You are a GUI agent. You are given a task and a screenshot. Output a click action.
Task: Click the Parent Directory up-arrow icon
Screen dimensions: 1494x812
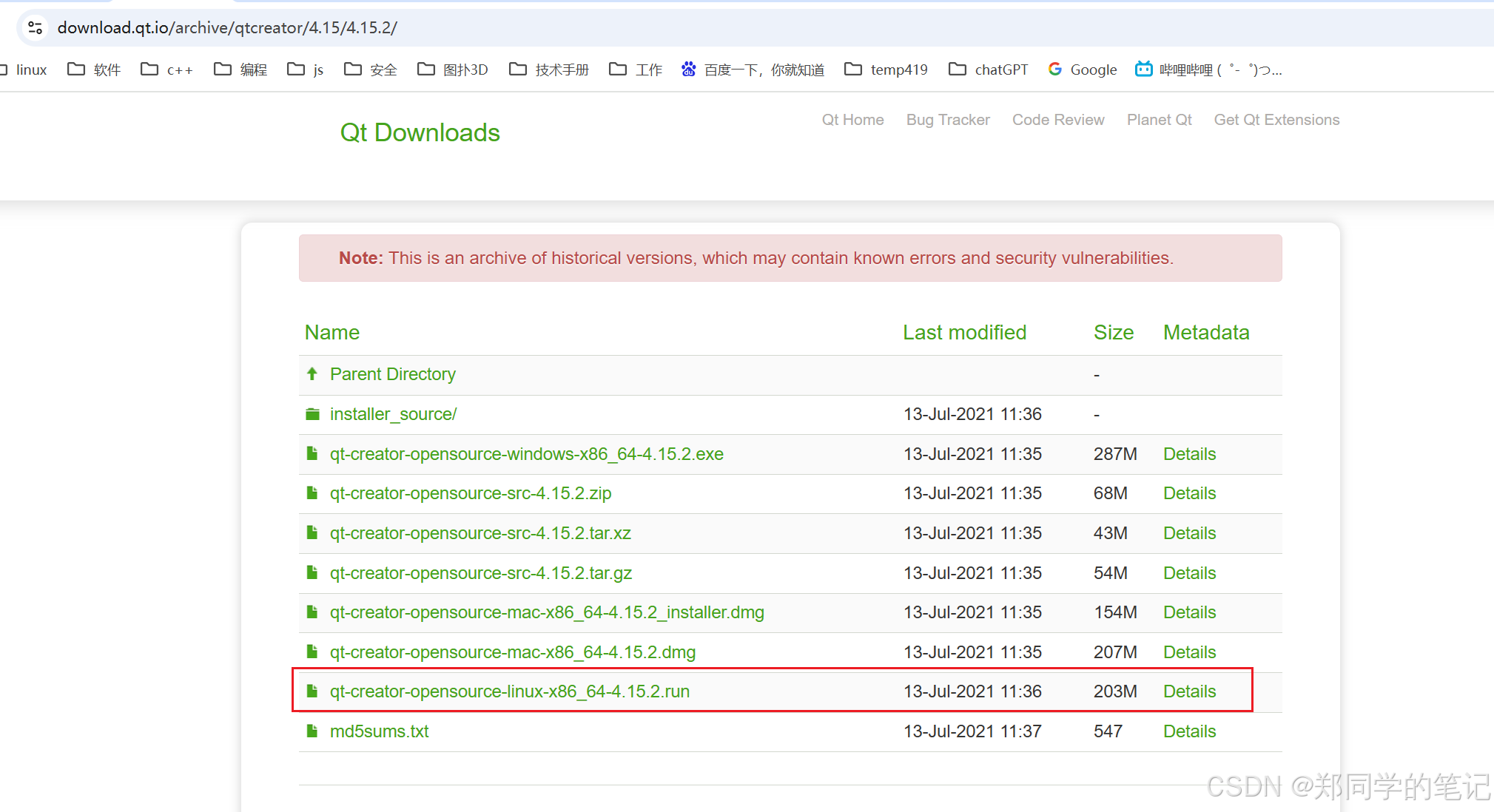tap(312, 374)
